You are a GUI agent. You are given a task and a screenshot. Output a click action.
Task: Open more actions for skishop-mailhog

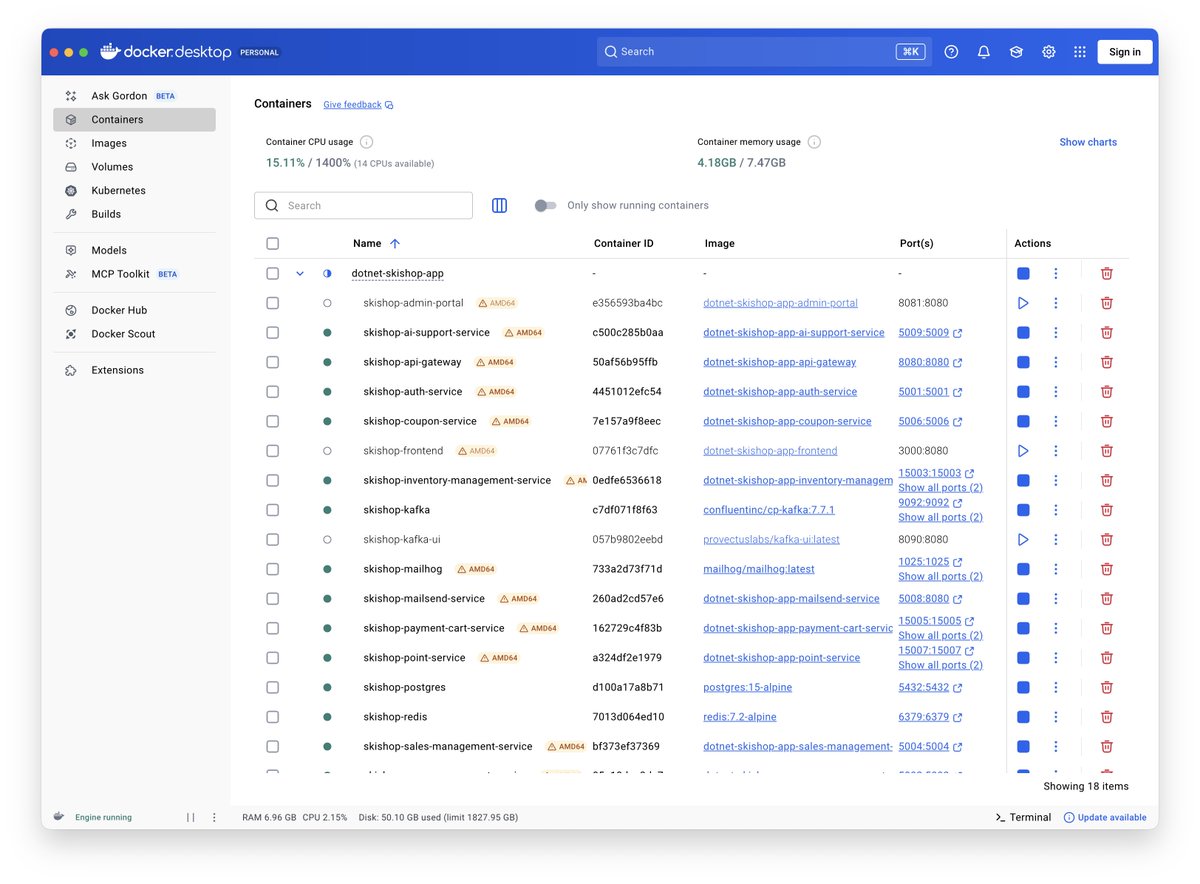coord(1056,569)
